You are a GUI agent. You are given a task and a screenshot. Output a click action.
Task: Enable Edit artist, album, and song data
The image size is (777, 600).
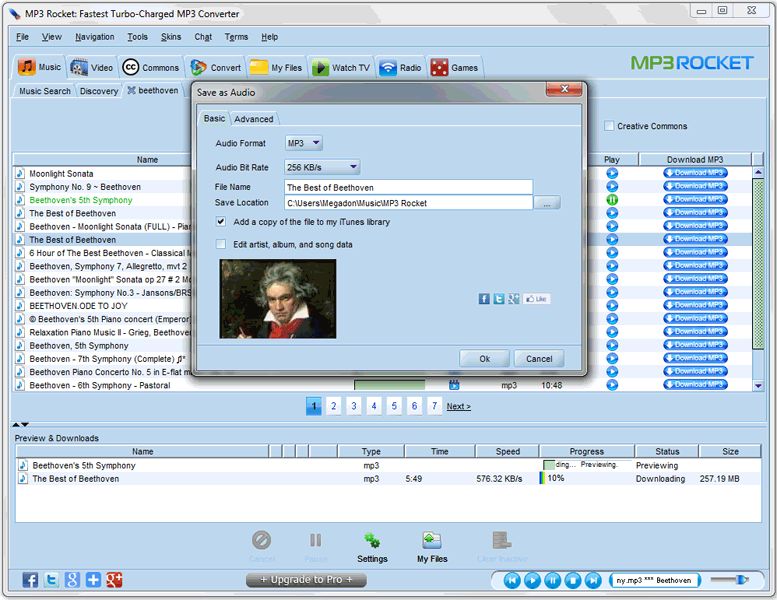click(x=221, y=244)
